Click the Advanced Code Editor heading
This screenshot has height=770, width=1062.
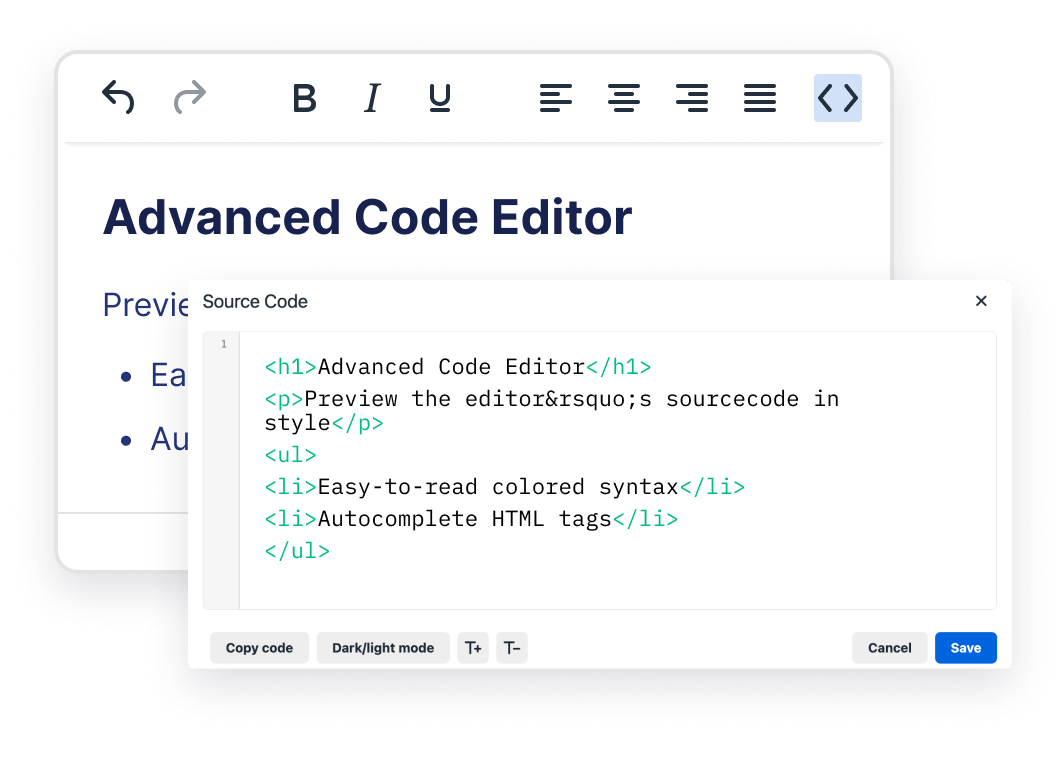[x=367, y=217]
